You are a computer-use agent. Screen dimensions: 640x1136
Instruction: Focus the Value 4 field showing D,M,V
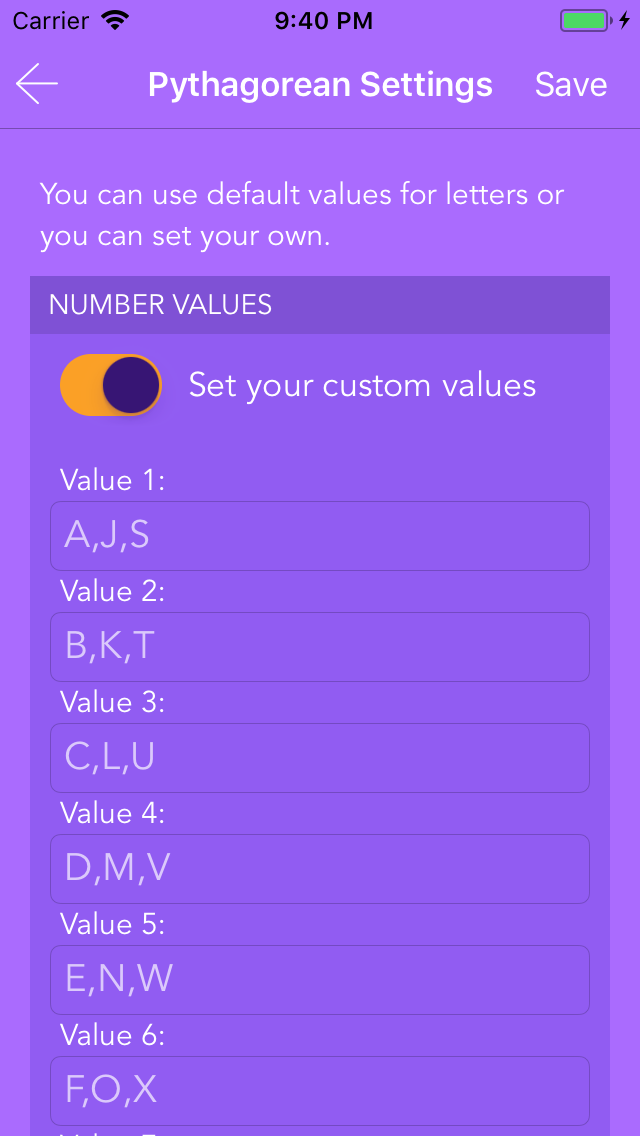(x=320, y=869)
